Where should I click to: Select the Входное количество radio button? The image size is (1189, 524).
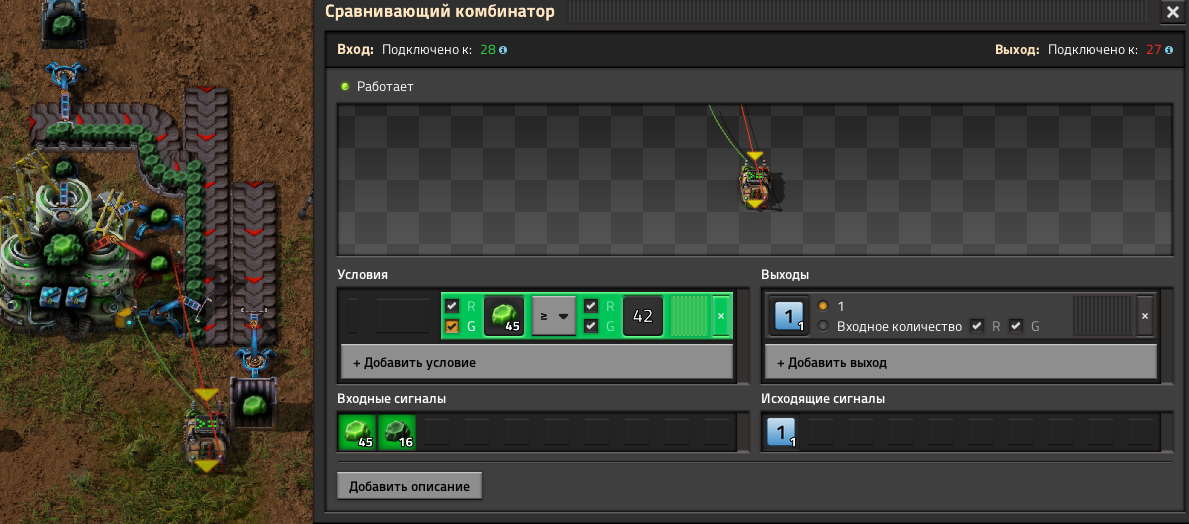coord(824,326)
